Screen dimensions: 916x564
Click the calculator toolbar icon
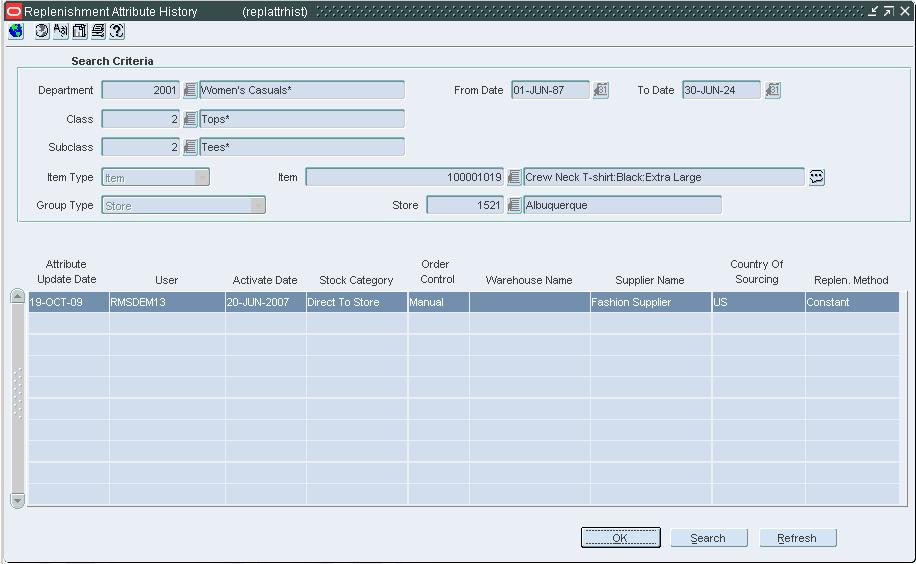[x=79, y=31]
